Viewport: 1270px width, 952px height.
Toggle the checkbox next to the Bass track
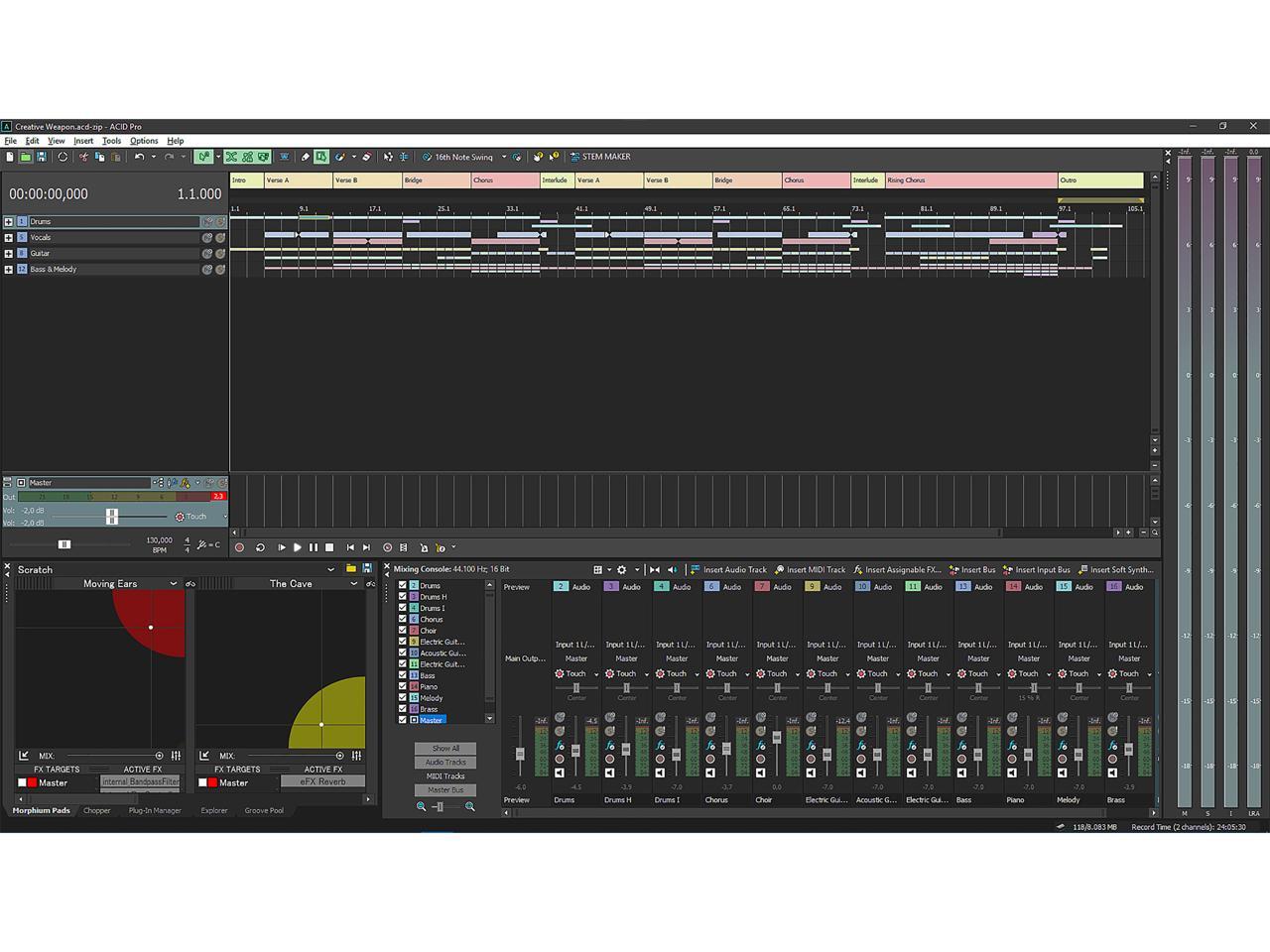[403, 675]
